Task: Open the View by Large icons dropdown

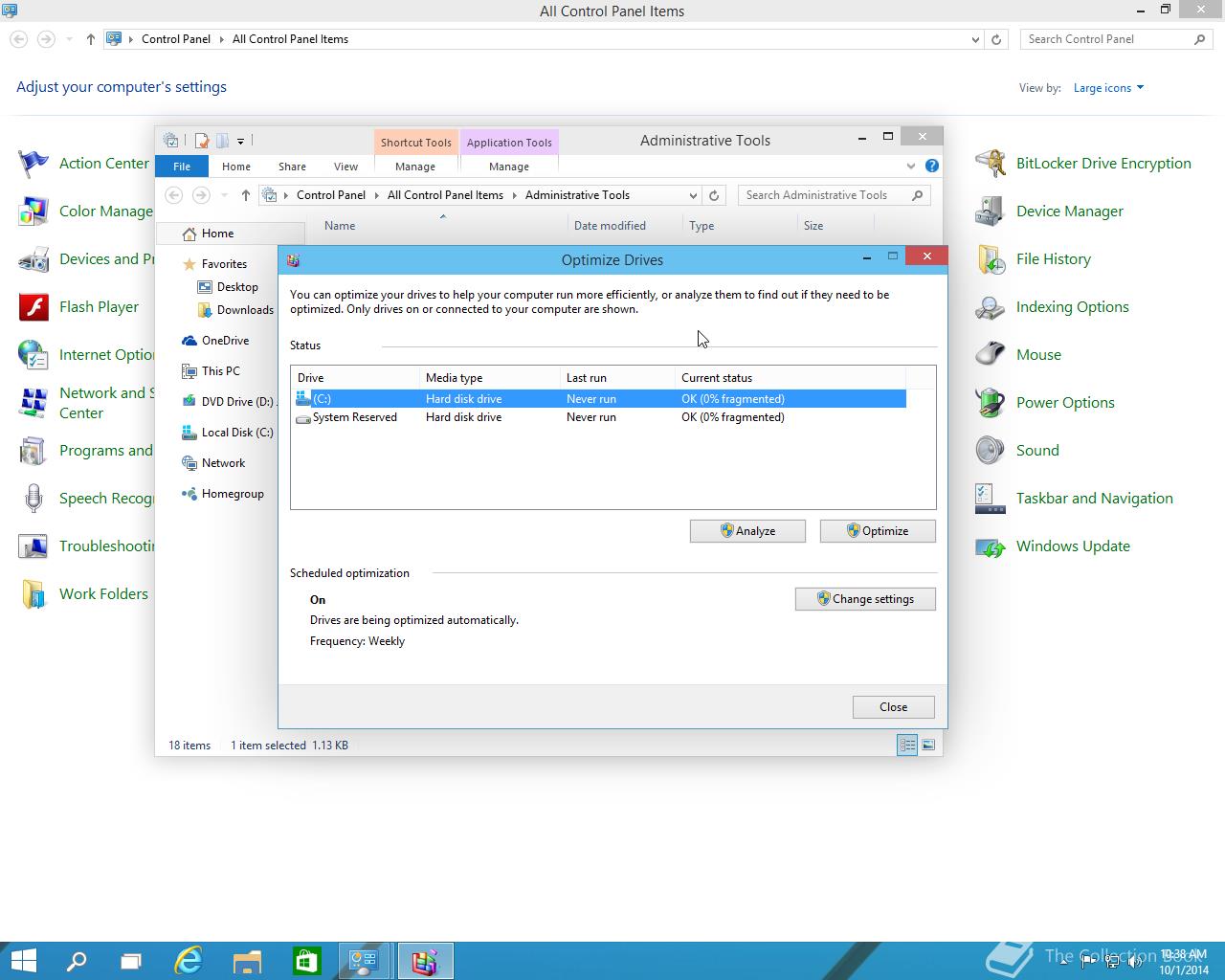Action: (1108, 88)
